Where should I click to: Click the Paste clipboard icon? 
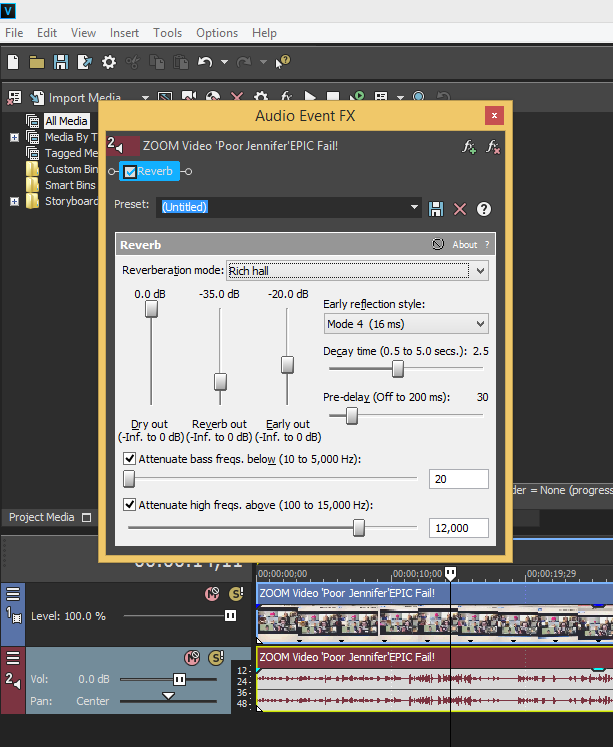tap(181, 62)
